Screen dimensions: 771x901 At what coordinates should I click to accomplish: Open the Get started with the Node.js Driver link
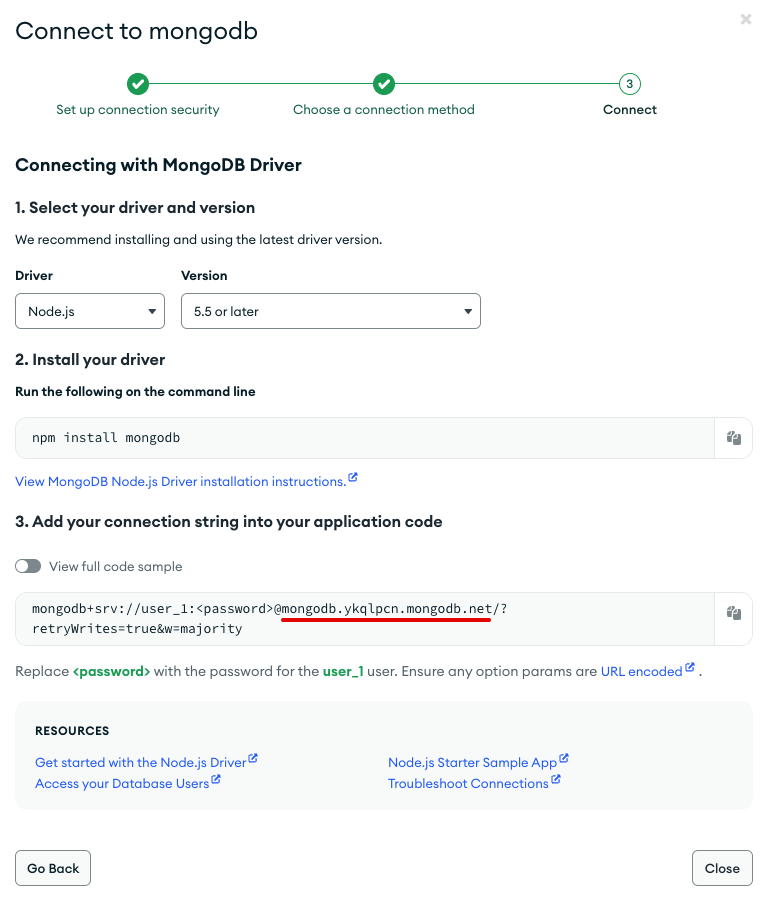click(x=139, y=761)
